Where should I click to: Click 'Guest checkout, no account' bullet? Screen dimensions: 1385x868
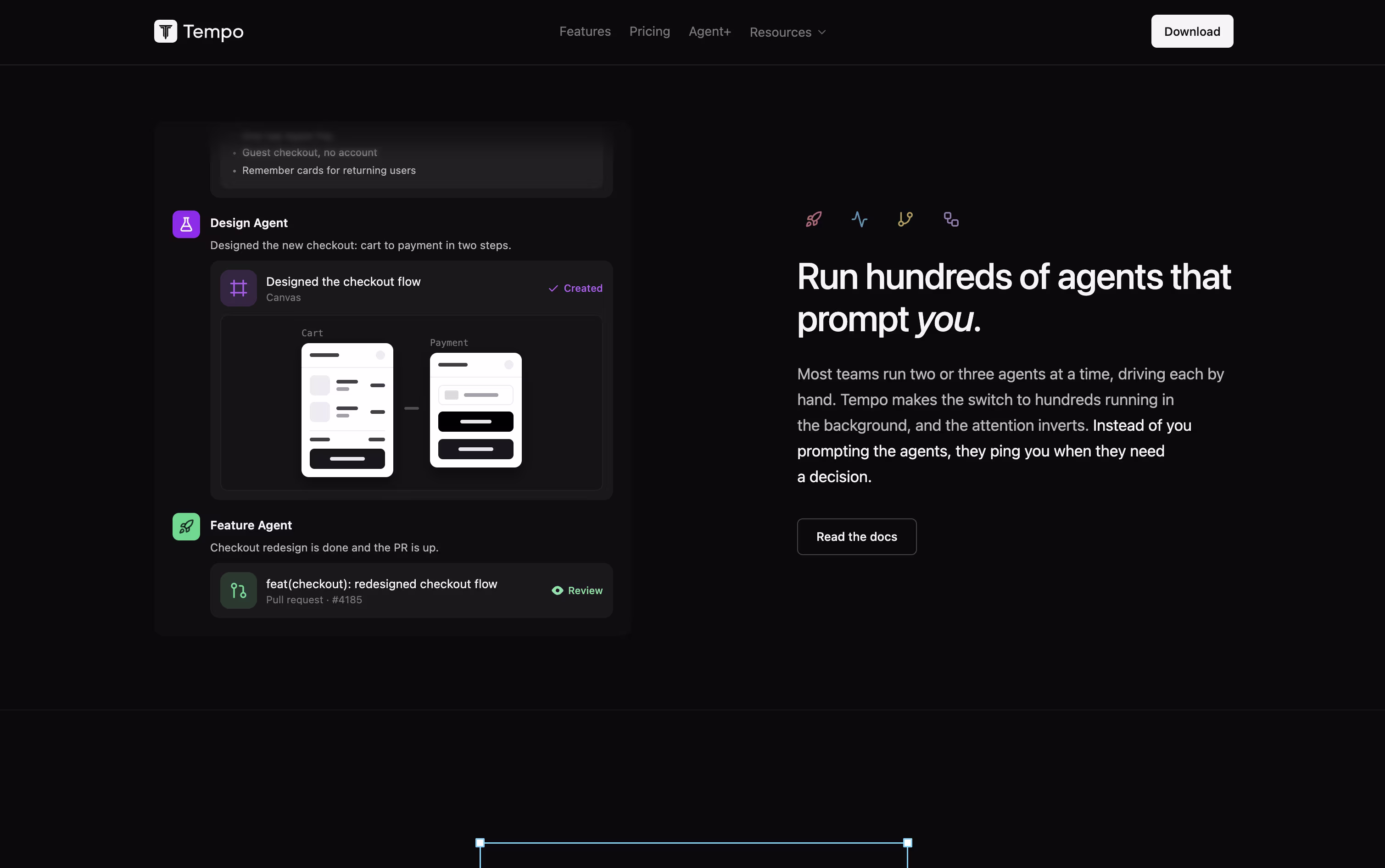pos(309,153)
